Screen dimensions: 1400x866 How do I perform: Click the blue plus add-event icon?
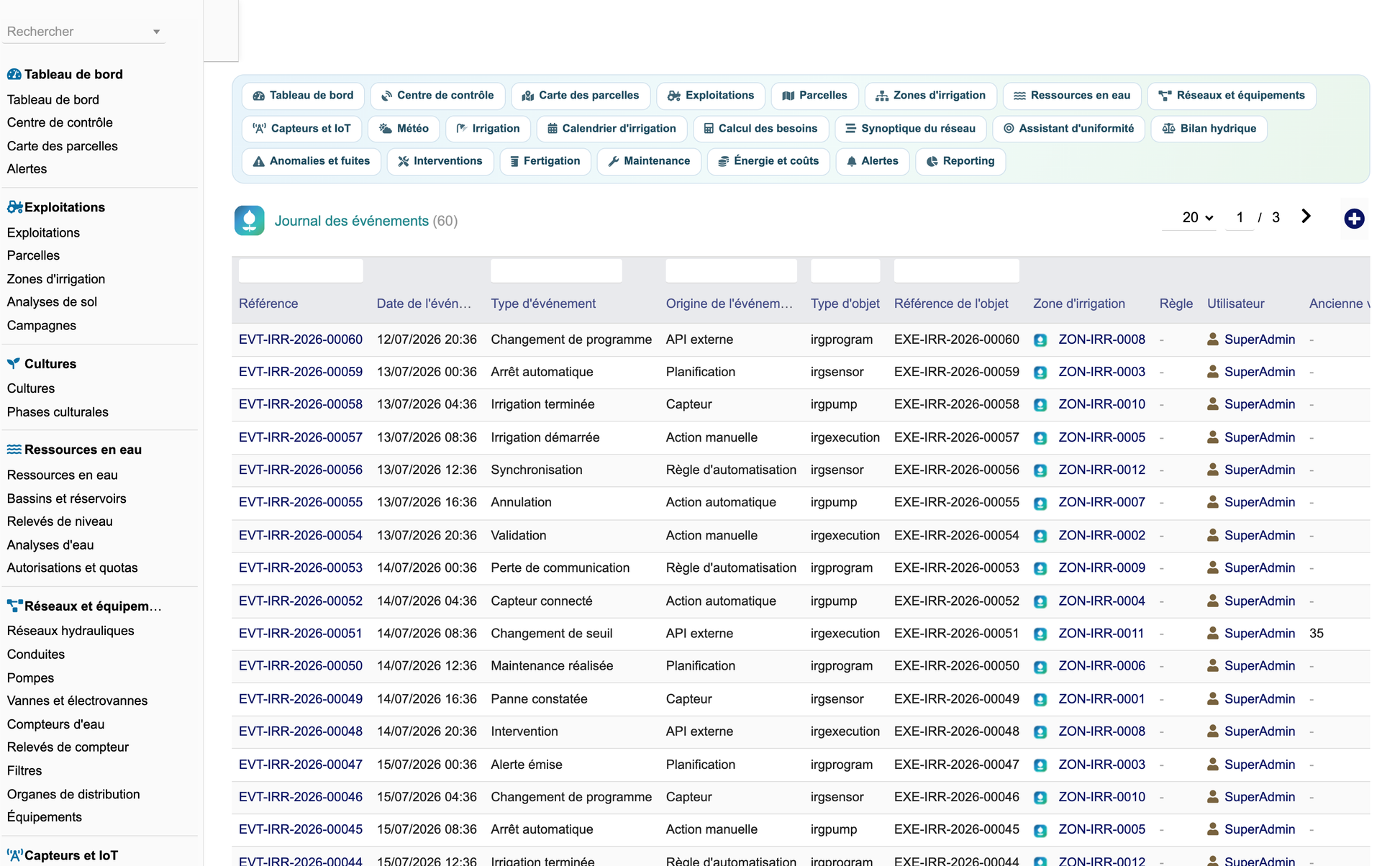click(x=1354, y=219)
